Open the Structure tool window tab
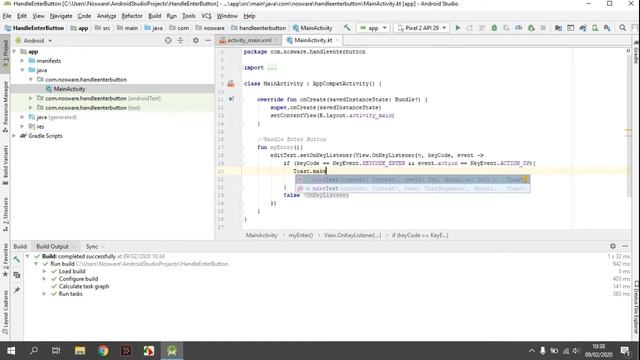Screen dimensions: 640x360 5,214
